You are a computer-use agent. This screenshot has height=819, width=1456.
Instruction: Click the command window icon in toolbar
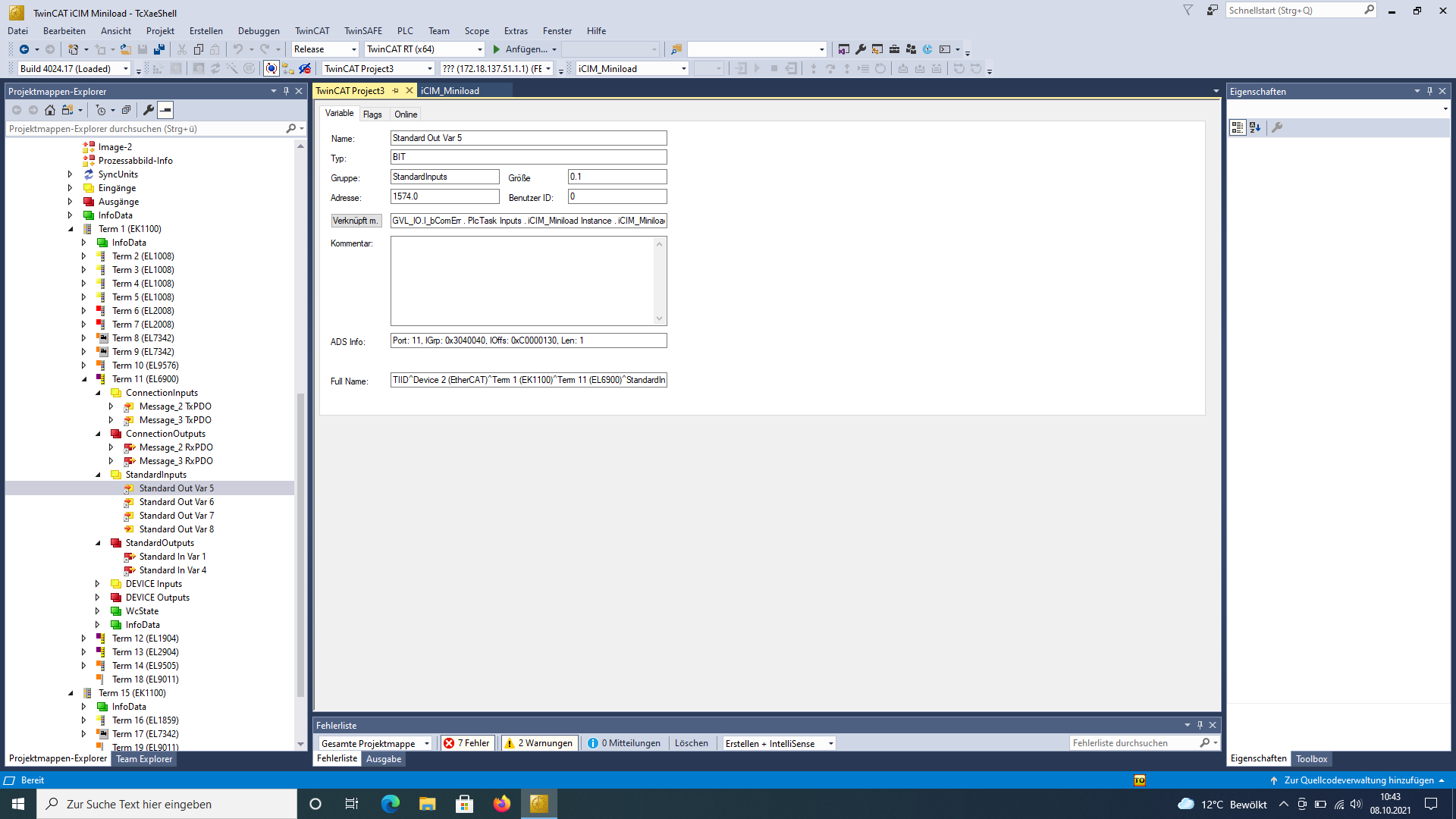coord(945,49)
